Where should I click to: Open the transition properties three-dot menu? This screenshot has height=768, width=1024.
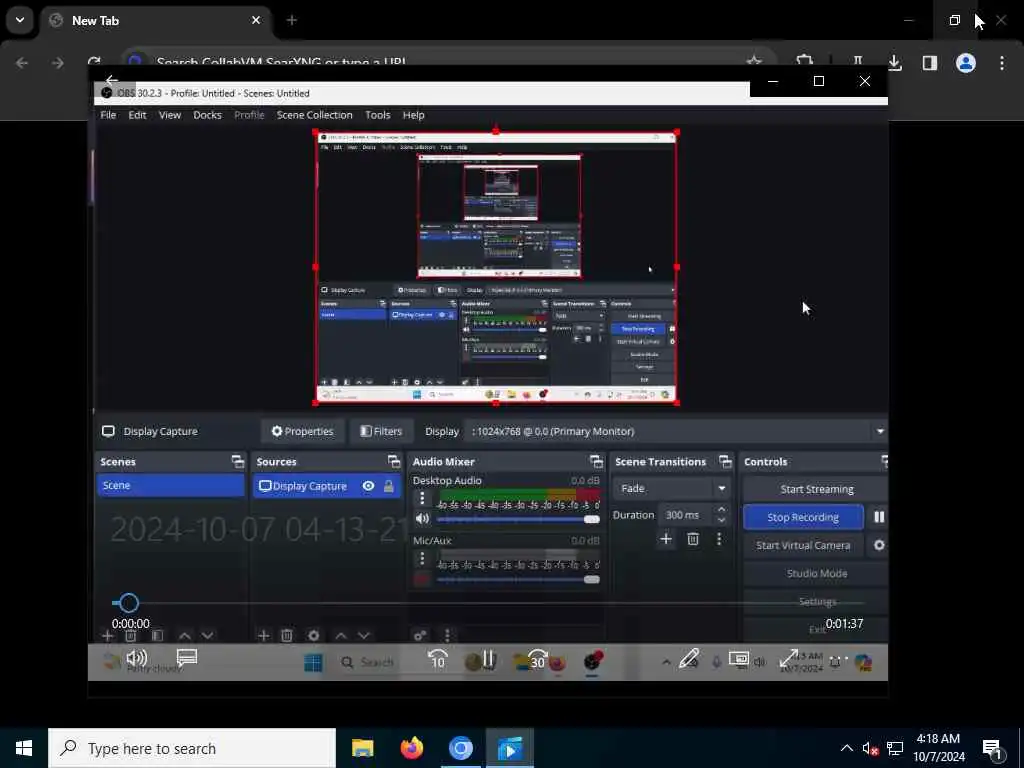tap(719, 539)
